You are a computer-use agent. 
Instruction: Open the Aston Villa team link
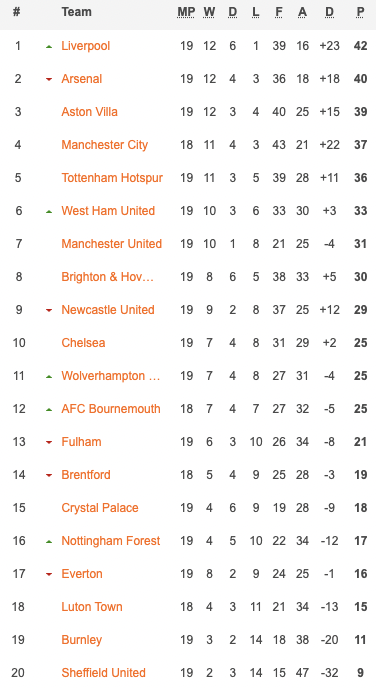(90, 111)
